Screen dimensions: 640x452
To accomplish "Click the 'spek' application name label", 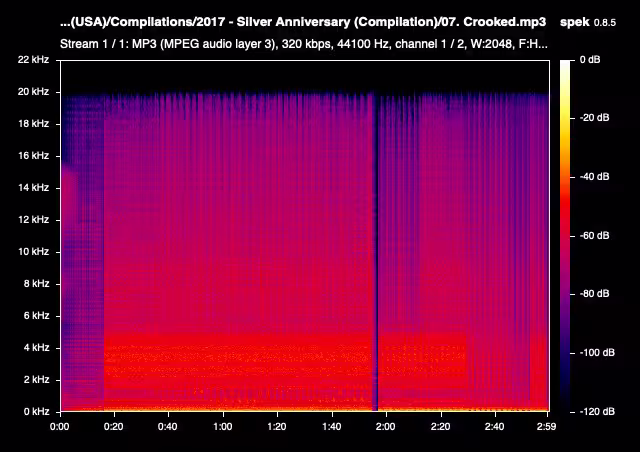I will pyautogui.click(x=575, y=22).
